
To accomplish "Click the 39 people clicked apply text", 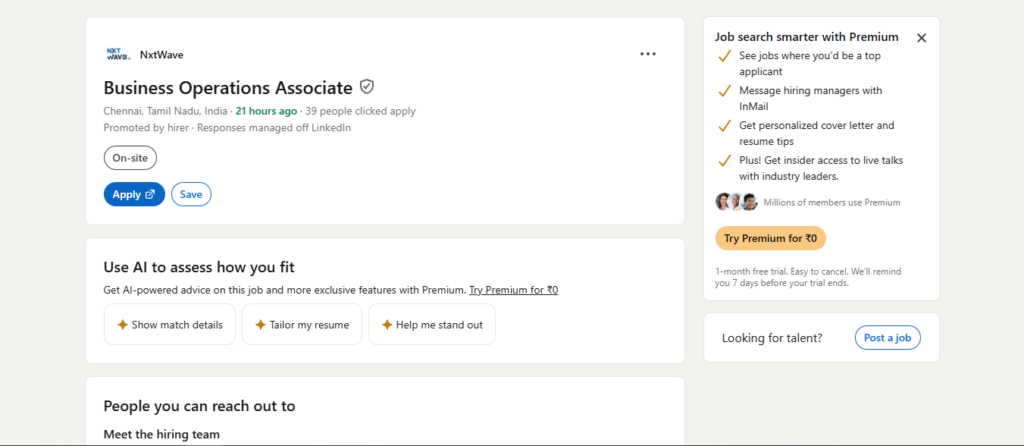I will (360, 111).
